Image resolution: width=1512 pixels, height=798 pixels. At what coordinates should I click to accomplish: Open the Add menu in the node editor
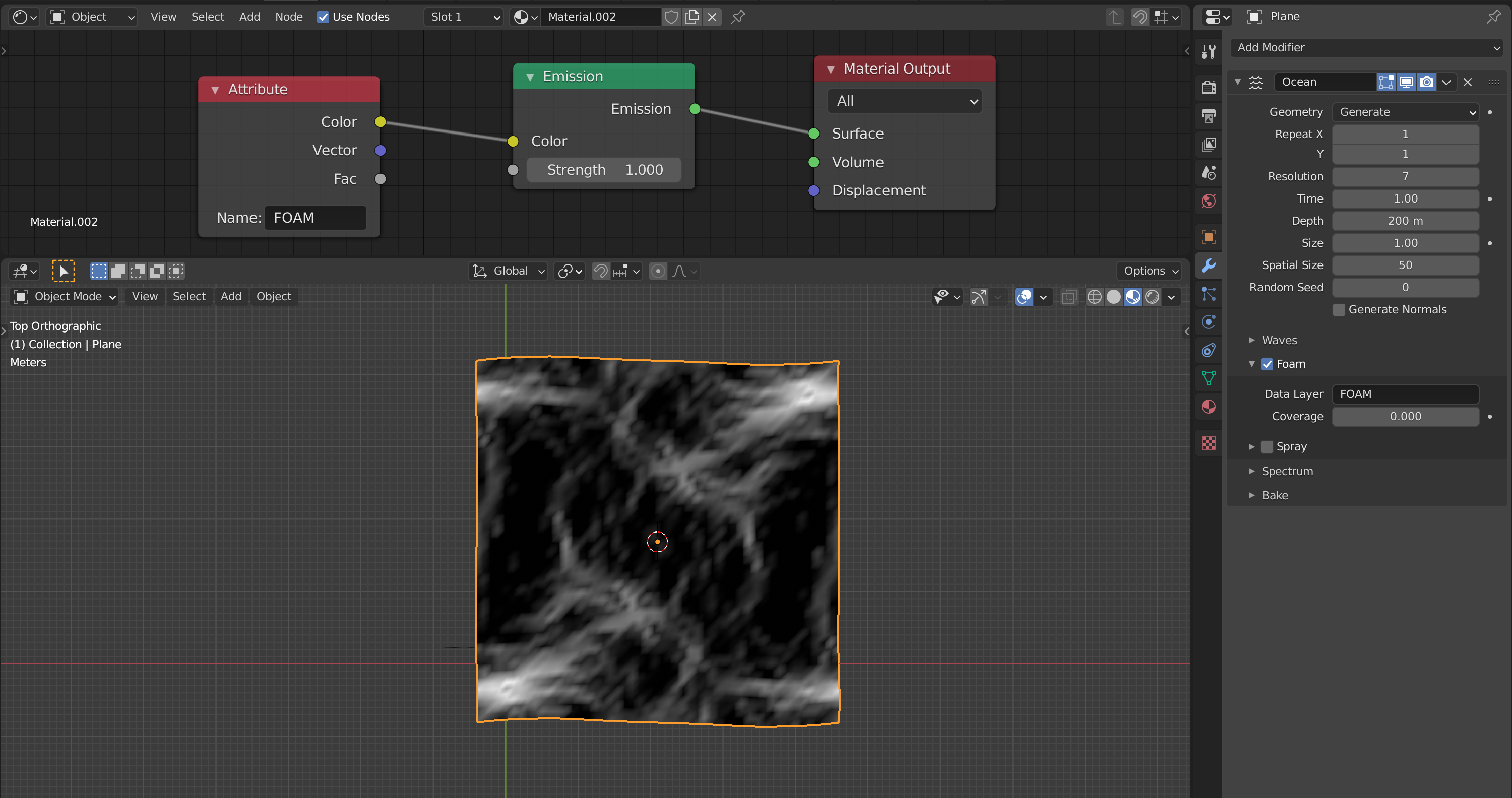coord(249,17)
